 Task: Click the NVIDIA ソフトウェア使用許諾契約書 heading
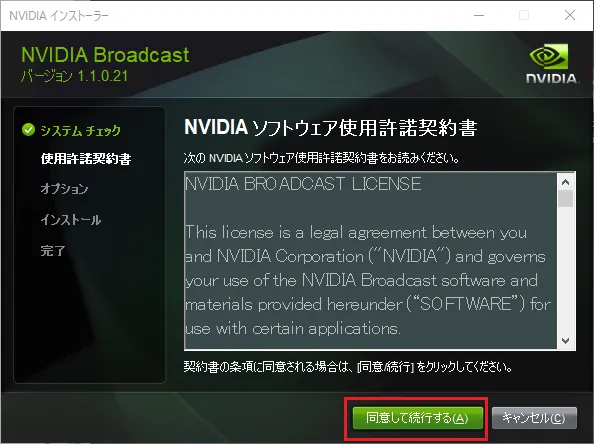(x=330, y=127)
